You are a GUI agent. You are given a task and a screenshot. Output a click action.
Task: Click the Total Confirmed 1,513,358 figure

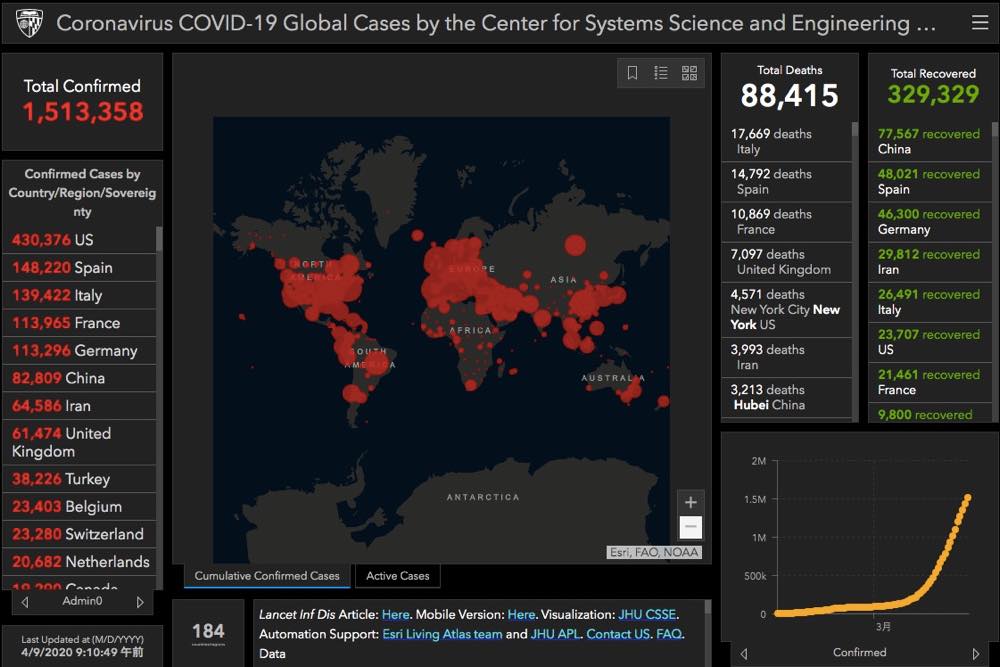(x=83, y=112)
